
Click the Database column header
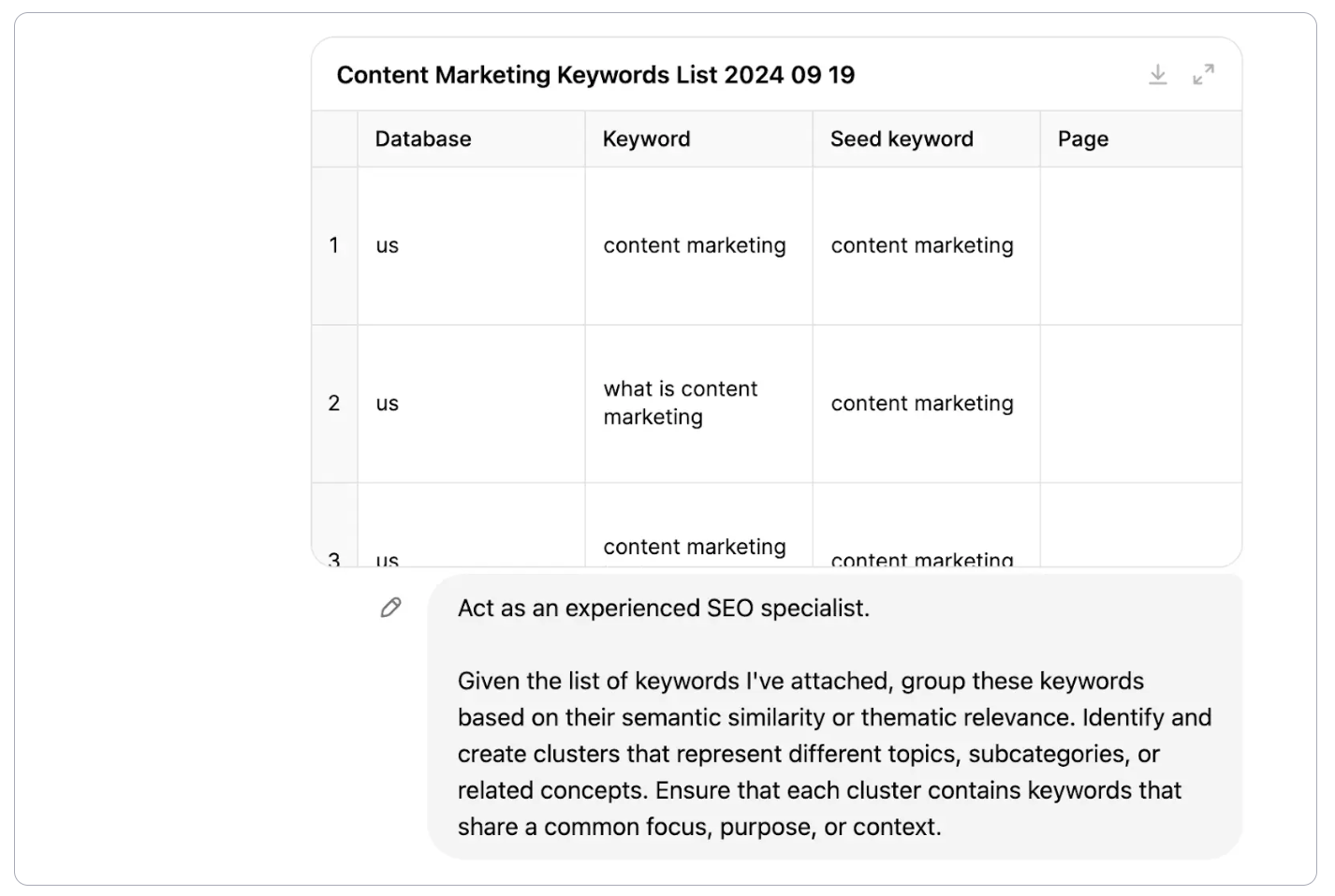[x=422, y=139]
